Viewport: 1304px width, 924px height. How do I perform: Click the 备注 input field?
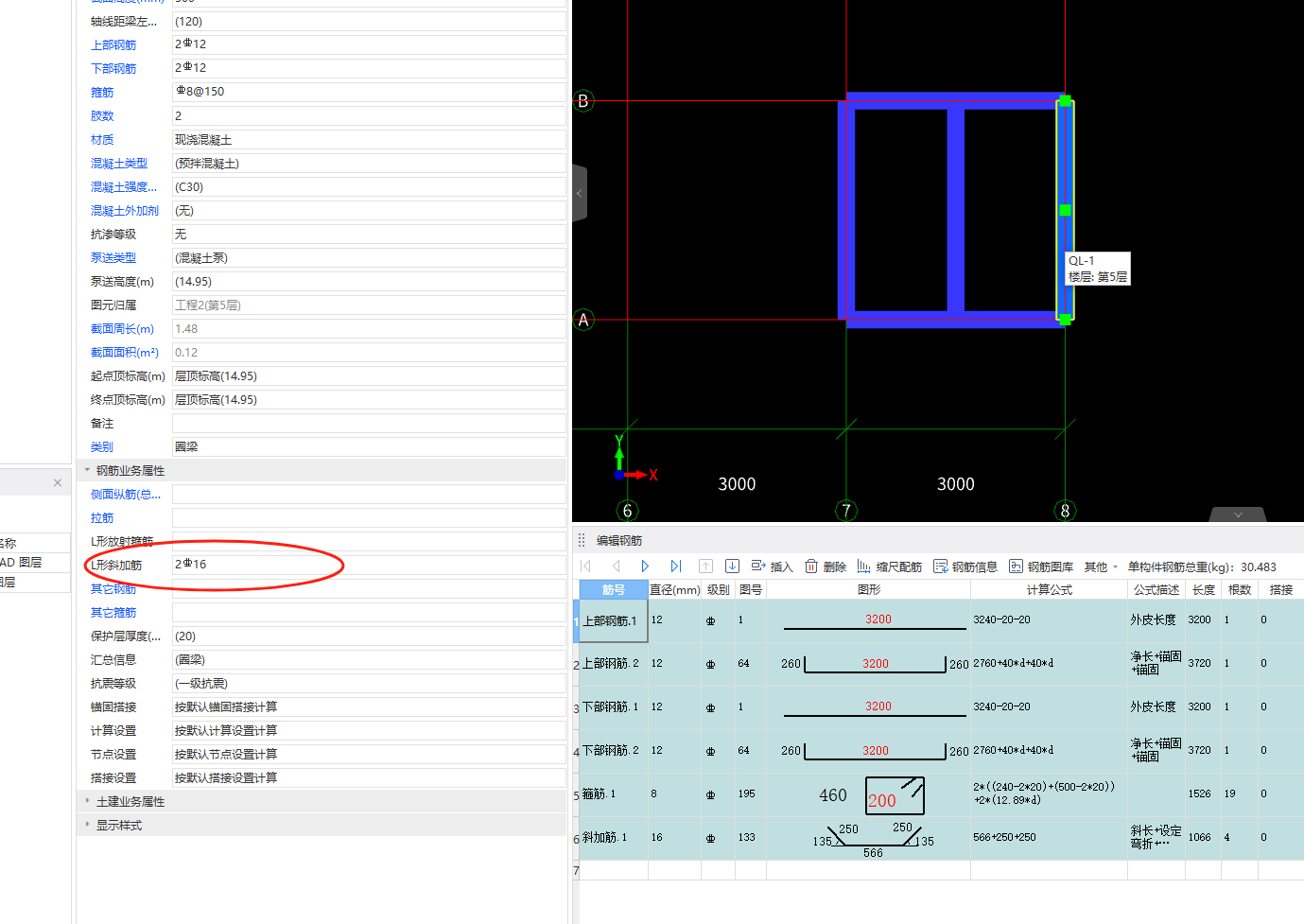[369, 423]
